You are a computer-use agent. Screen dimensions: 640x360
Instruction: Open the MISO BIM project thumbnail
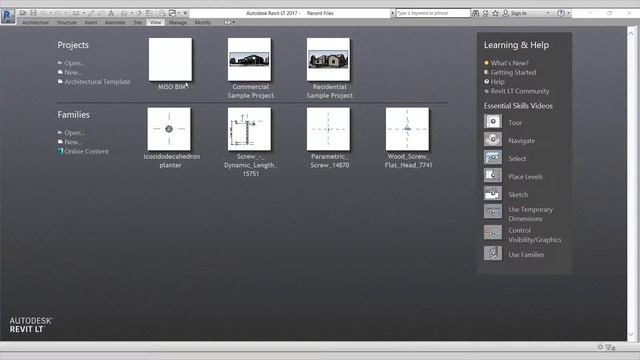[170, 60]
